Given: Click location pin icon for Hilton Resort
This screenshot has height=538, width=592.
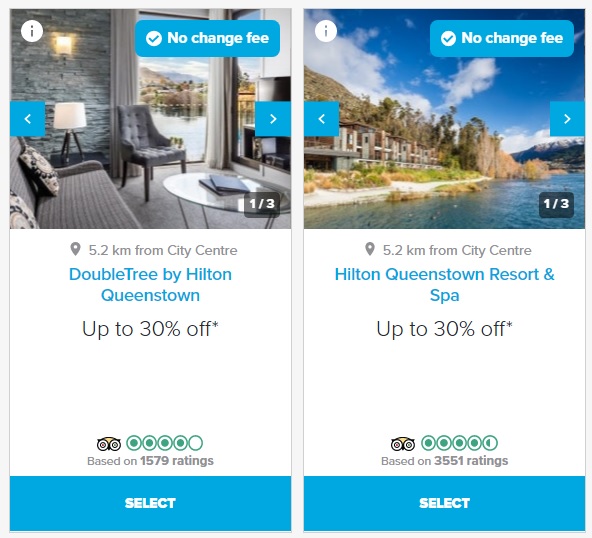Looking at the screenshot, I should click(370, 249).
